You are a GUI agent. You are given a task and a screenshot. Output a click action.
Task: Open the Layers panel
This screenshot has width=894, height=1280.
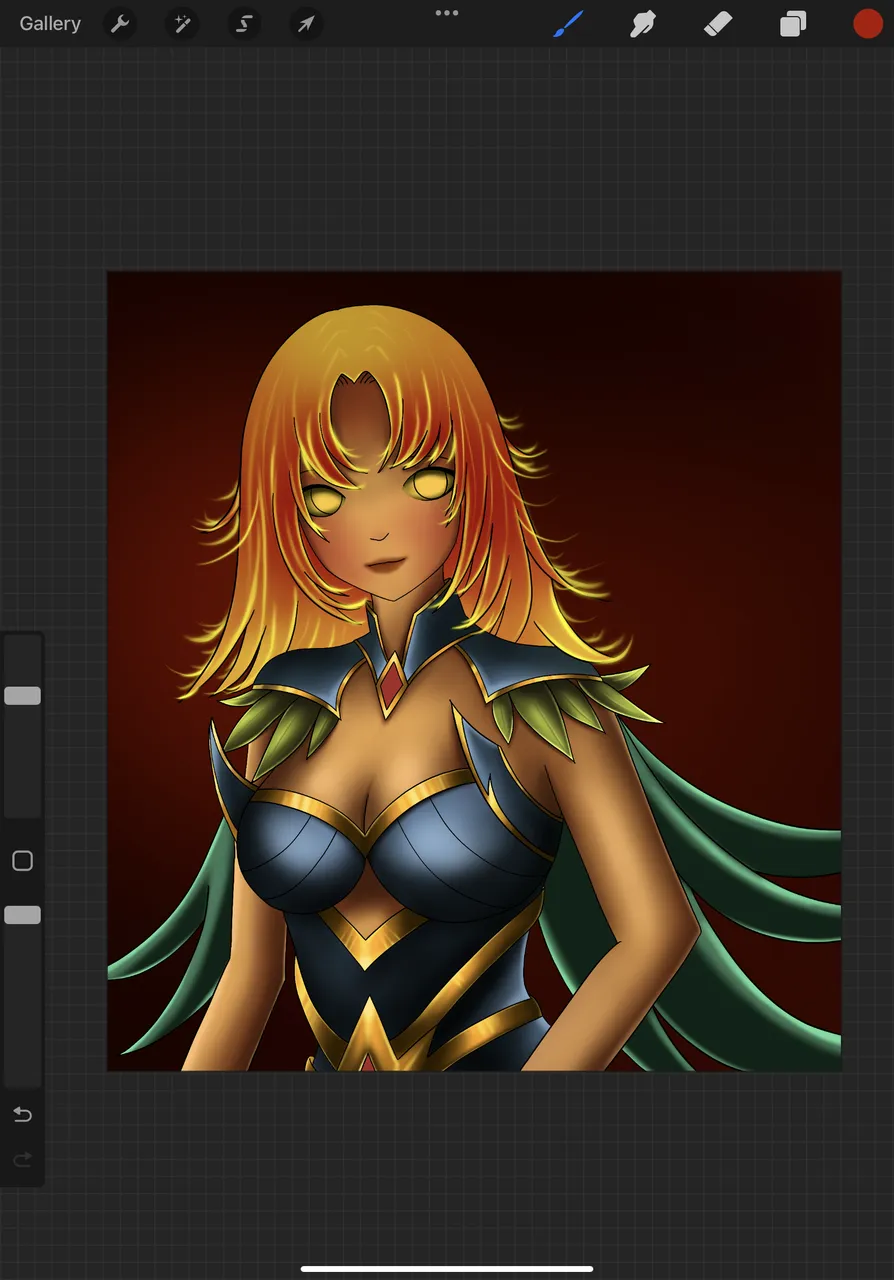tap(793, 24)
